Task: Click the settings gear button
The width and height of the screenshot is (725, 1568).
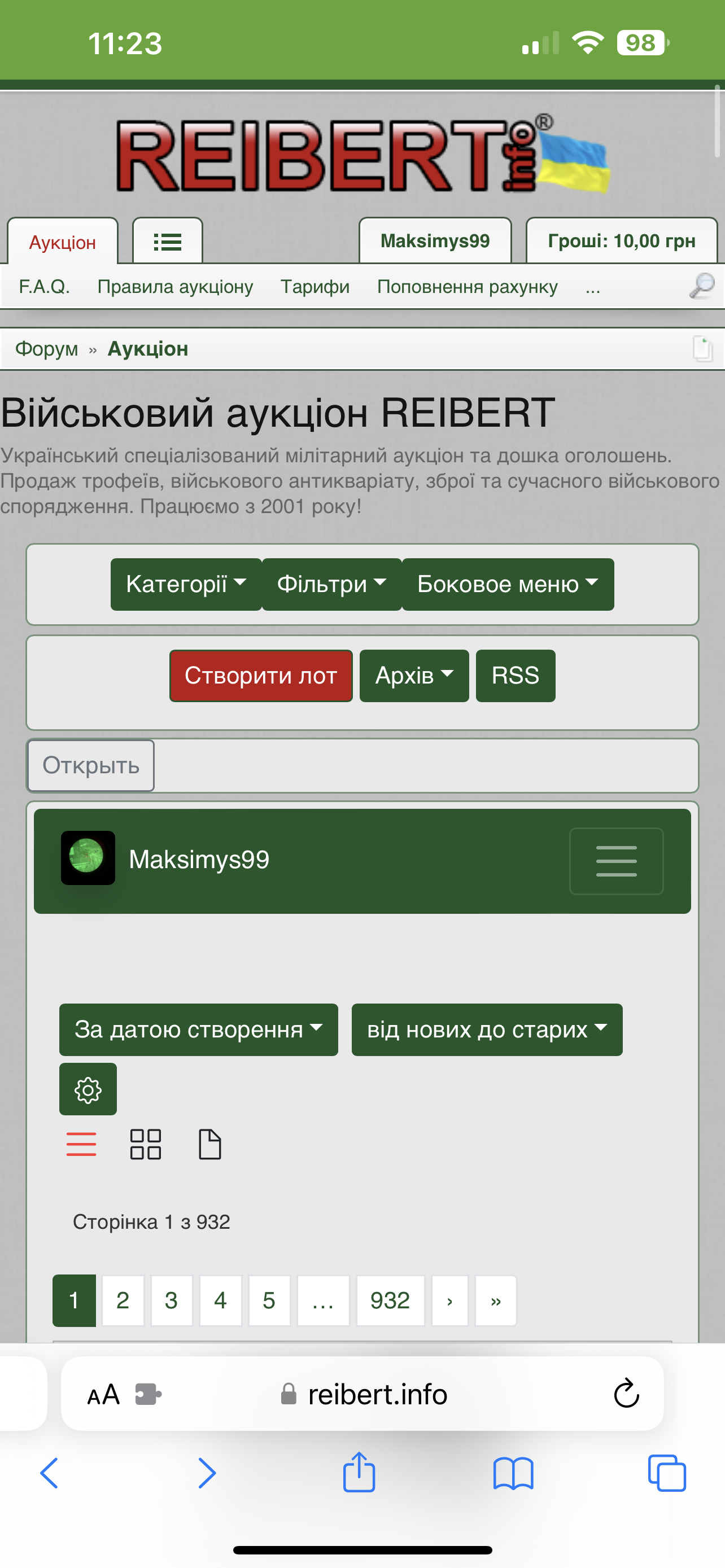Action: coord(88,1089)
